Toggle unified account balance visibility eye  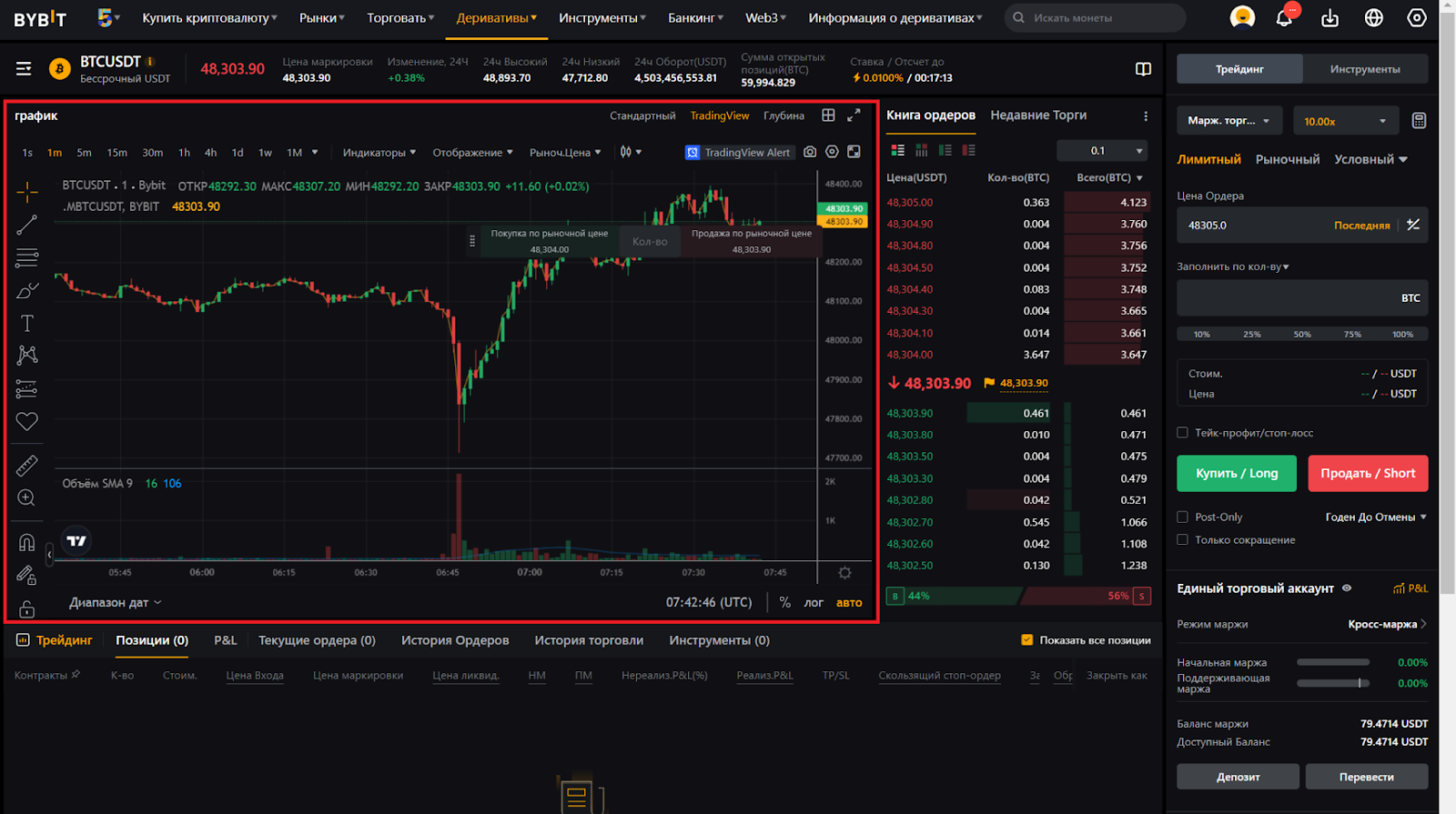click(1347, 588)
